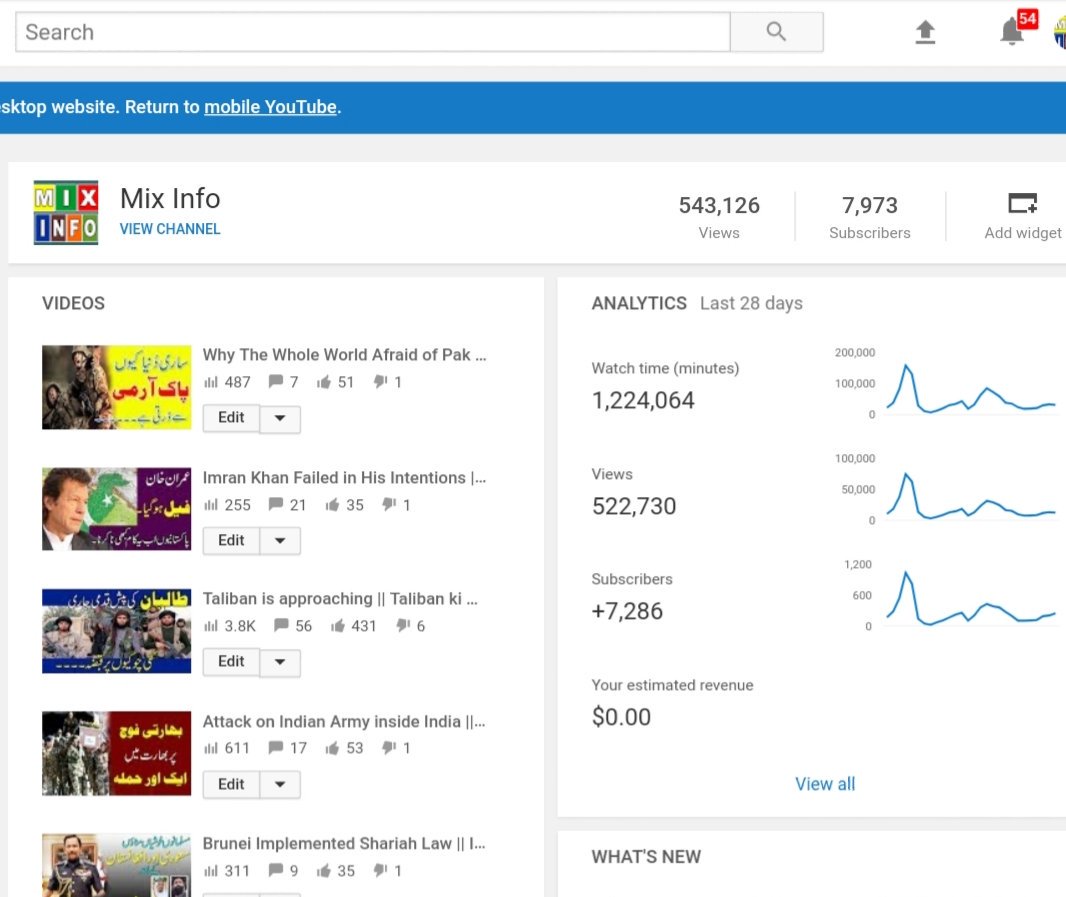
Task: Click dislikes icon for Why The Whole World video
Action: tap(381, 382)
